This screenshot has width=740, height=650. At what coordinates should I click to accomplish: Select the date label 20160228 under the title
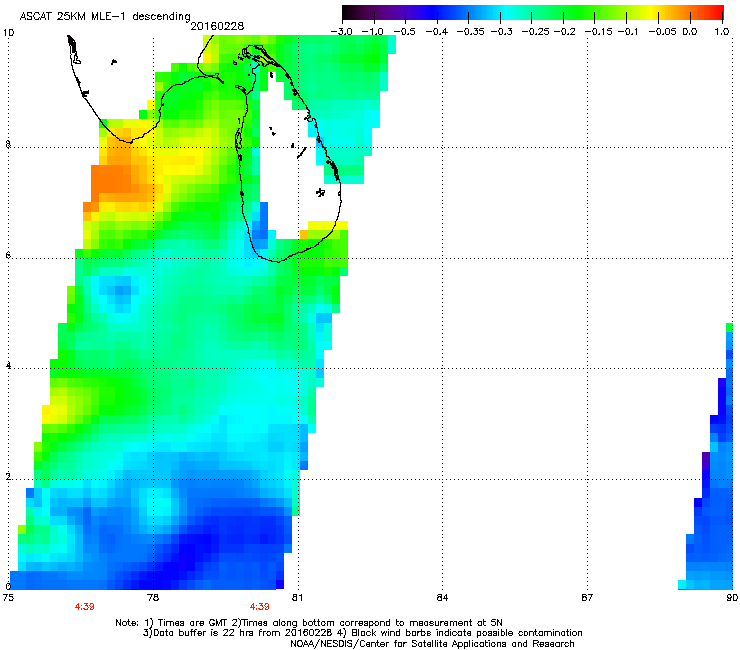tap(217, 26)
